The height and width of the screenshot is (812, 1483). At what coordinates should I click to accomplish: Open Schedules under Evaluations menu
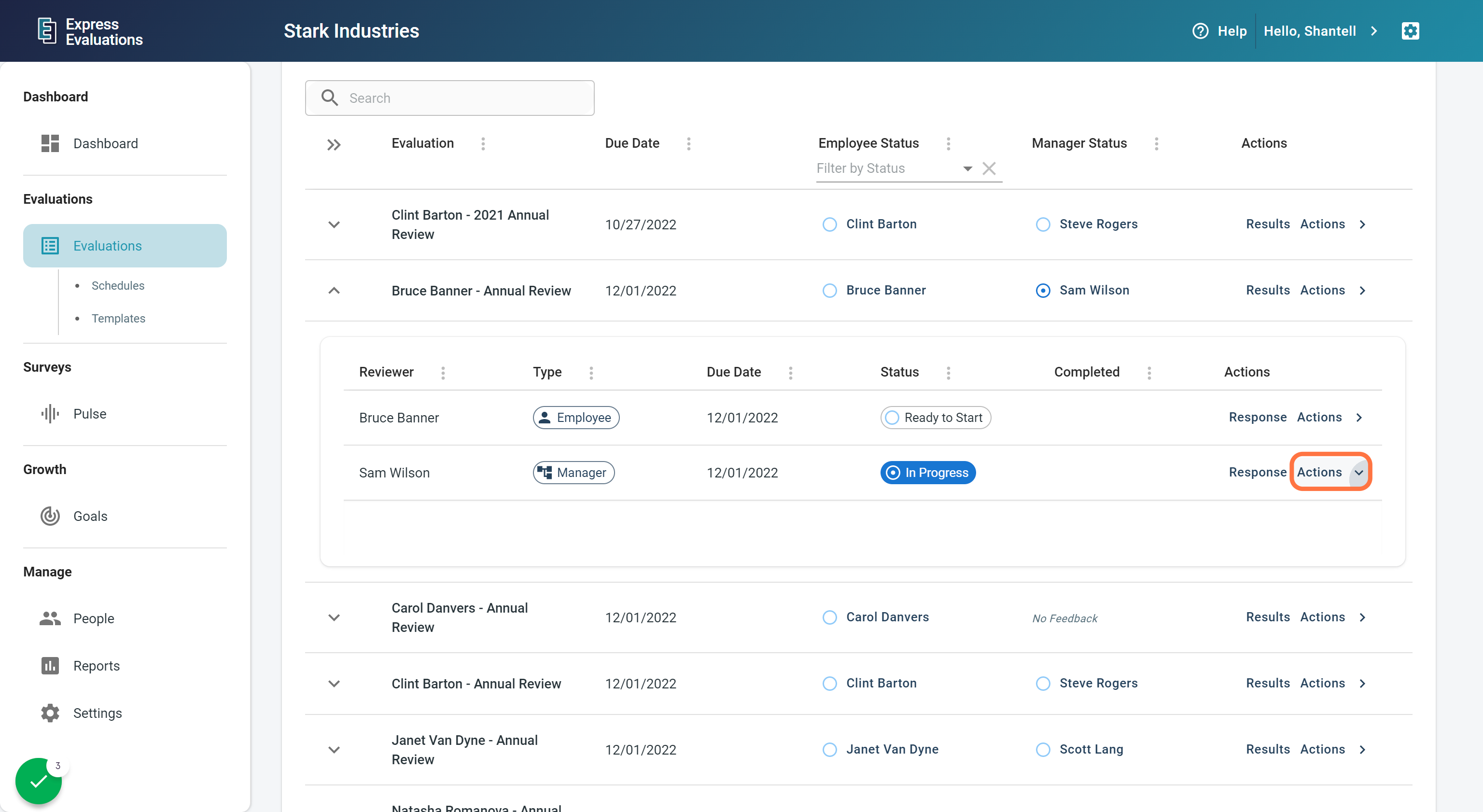pyautogui.click(x=118, y=286)
